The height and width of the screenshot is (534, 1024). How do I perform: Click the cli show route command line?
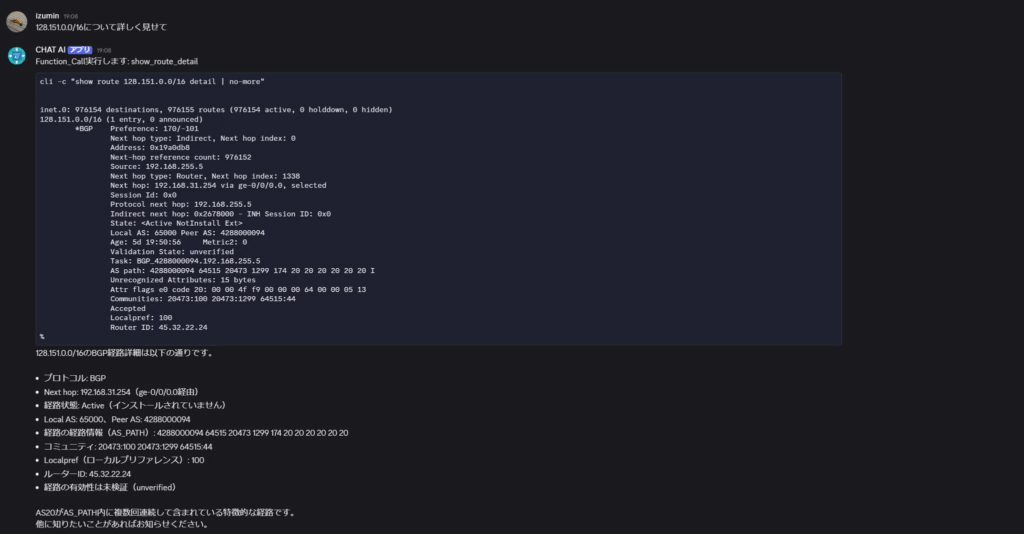point(152,82)
